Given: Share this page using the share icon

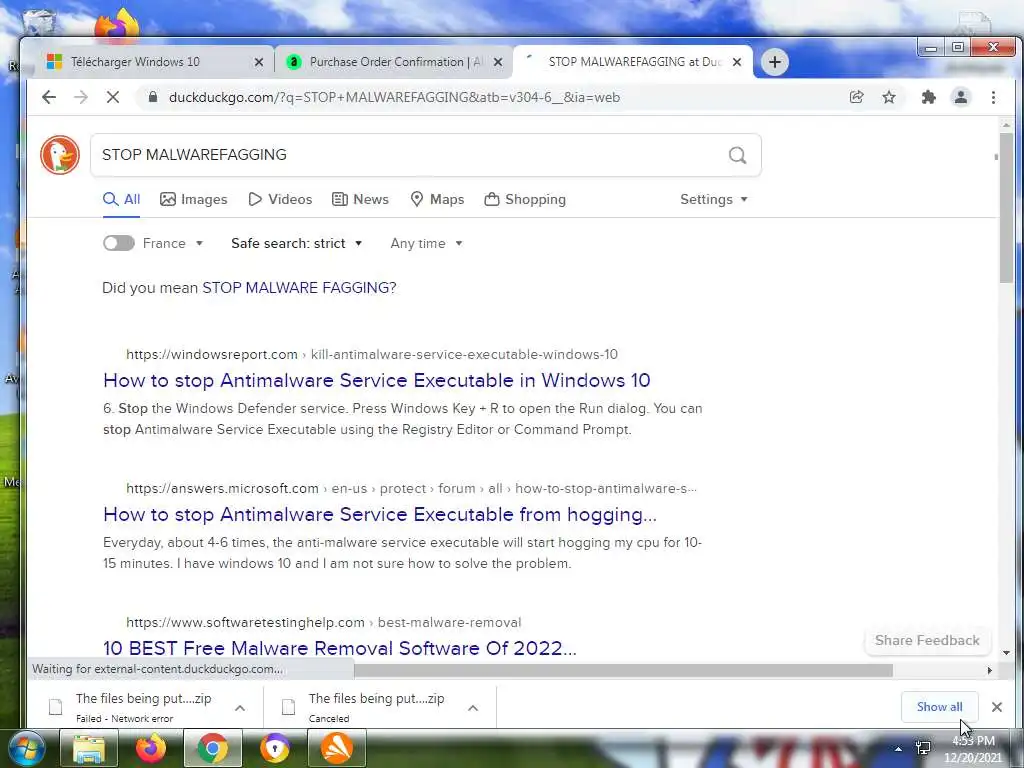Looking at the screenshot, I should [x=856, y=97].
